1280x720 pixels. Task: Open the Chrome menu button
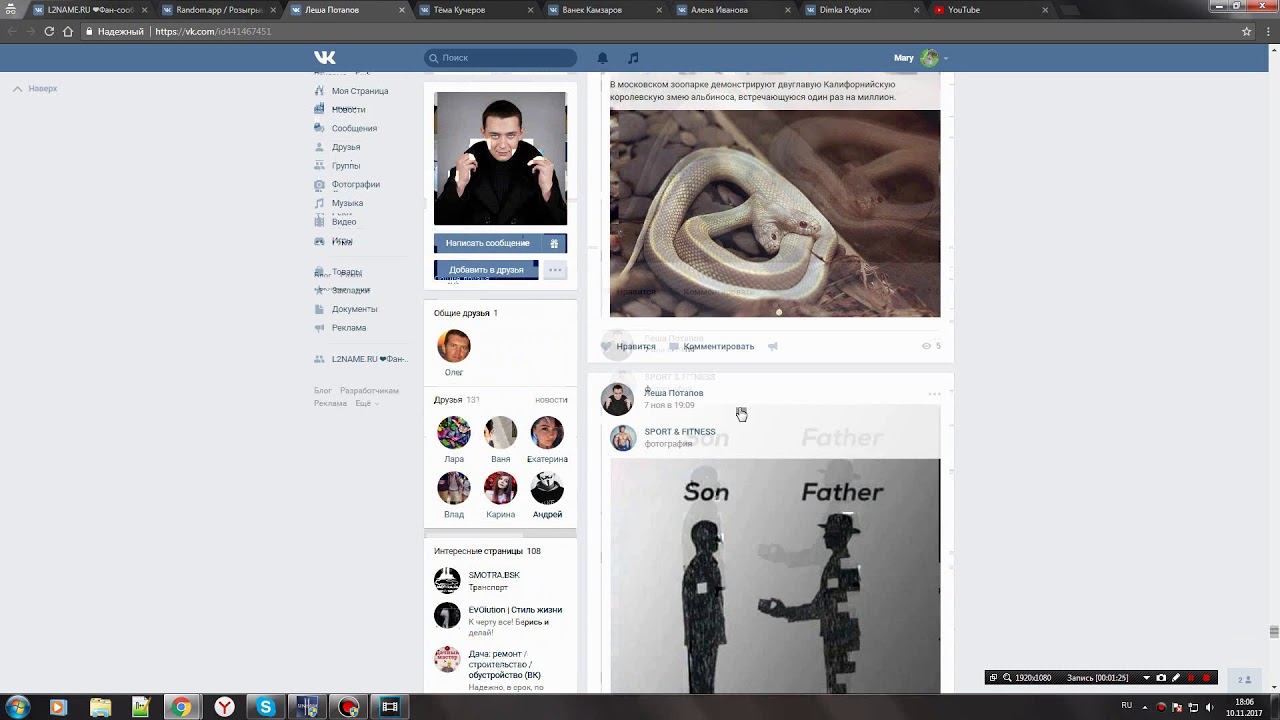[1268, 31]
